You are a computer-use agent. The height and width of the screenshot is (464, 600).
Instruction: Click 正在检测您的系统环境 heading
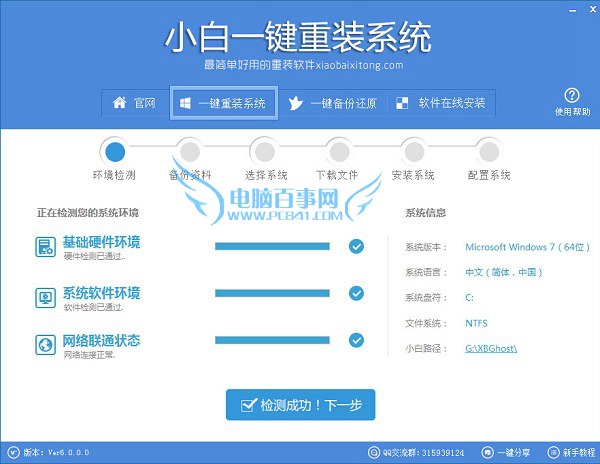(88, 213)
